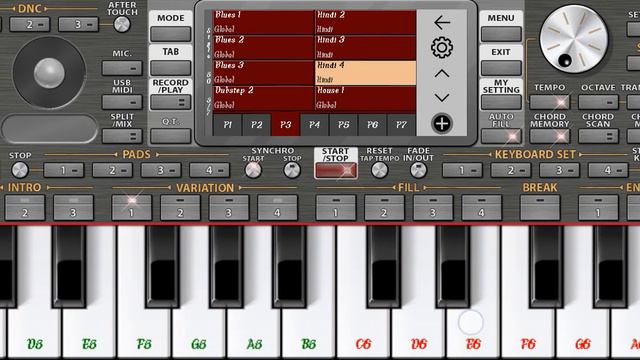Click the SYNCHRO START round button
The width and height of the screenshot is (640, 360).
click(253, 170)
